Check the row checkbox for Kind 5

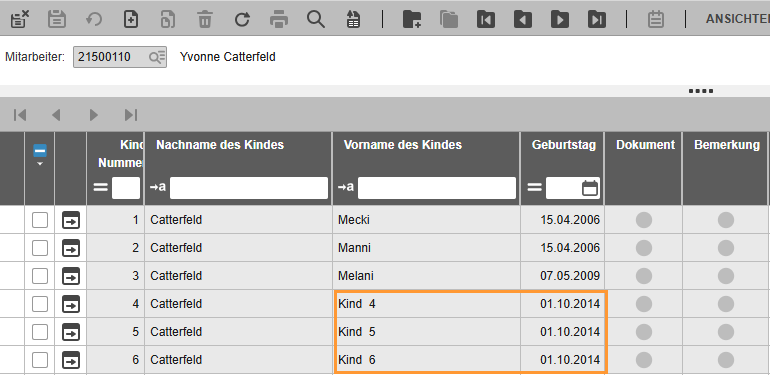40,332
